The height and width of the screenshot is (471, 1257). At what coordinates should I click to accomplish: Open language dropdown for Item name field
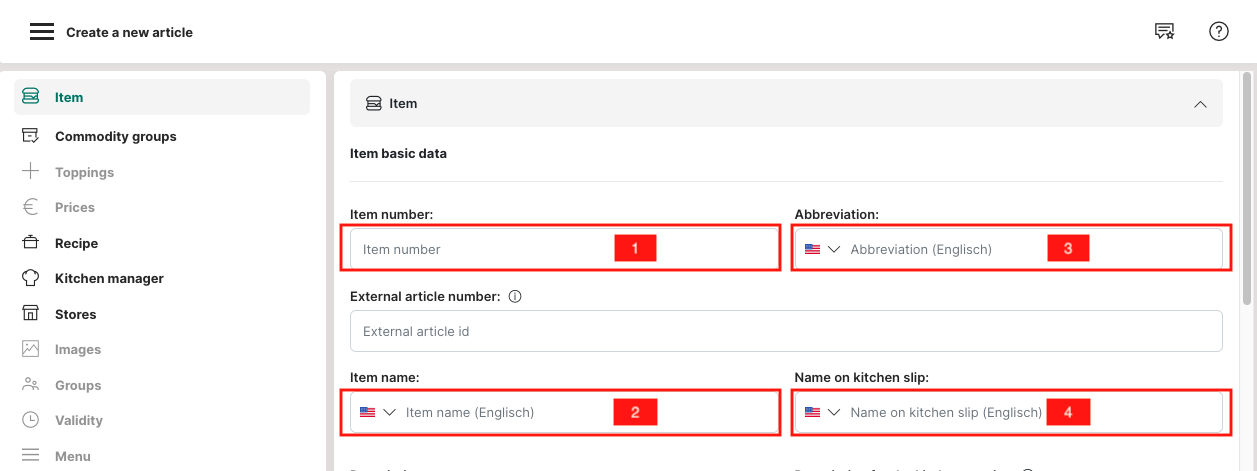tap(378, 412)
